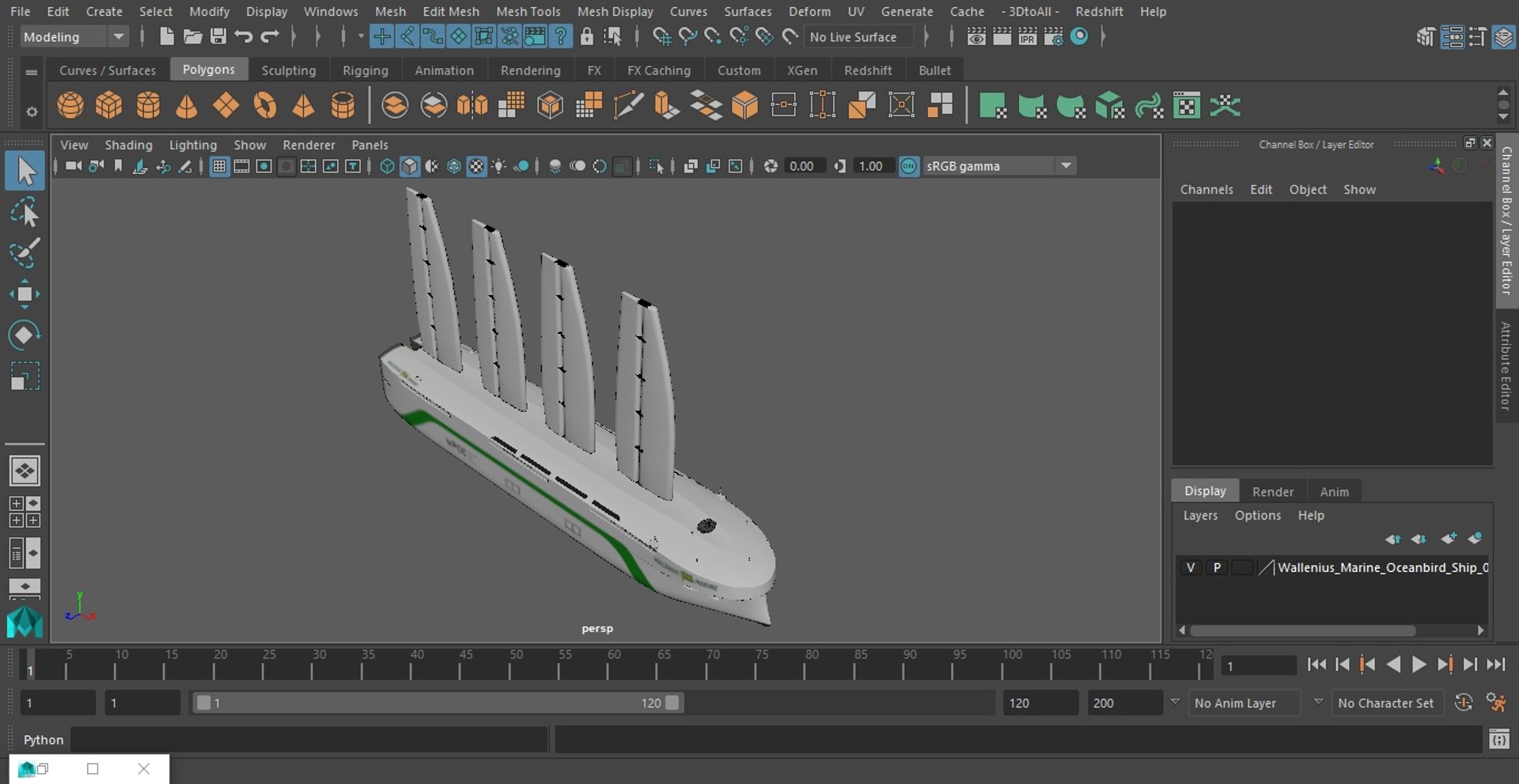This screenshot has width=1519, height=784.
Task: Click the current frame number field
Action: point(1258,665)
